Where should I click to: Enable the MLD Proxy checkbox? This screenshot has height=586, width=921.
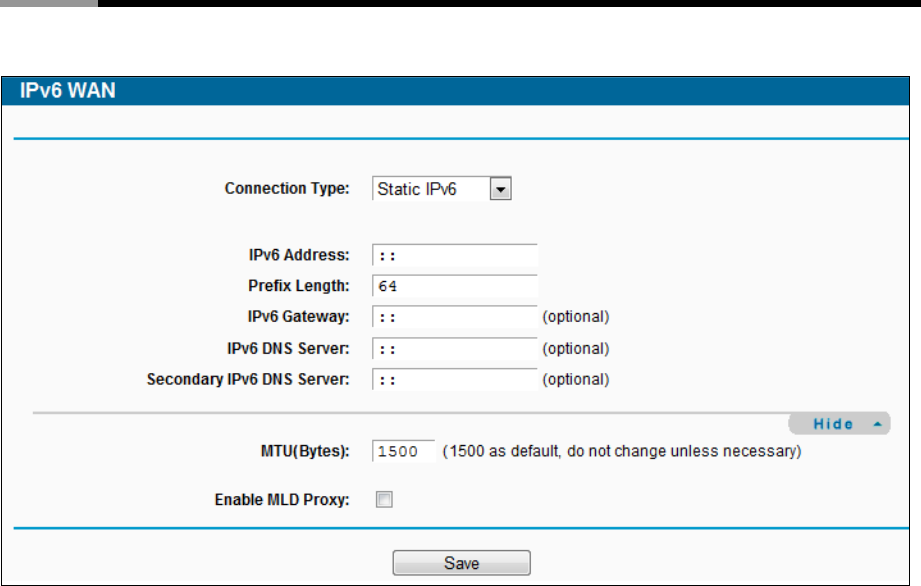click(384, 500)
